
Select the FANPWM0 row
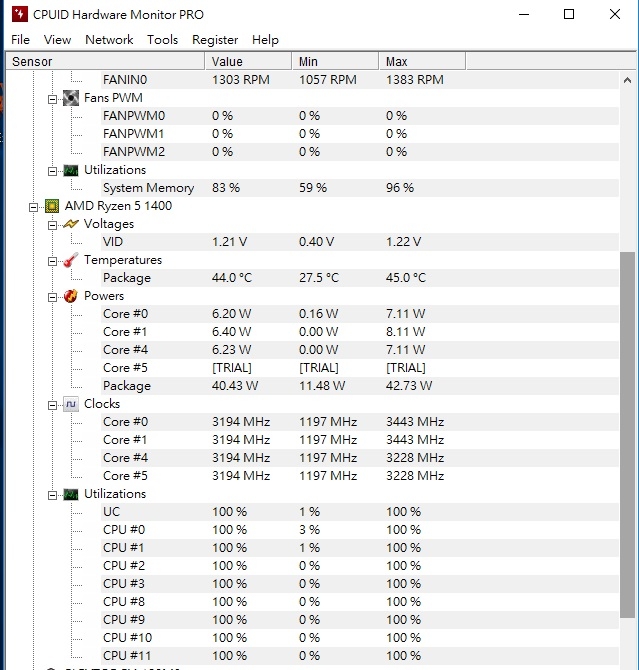pyautogui.click(x=359, y=116)
